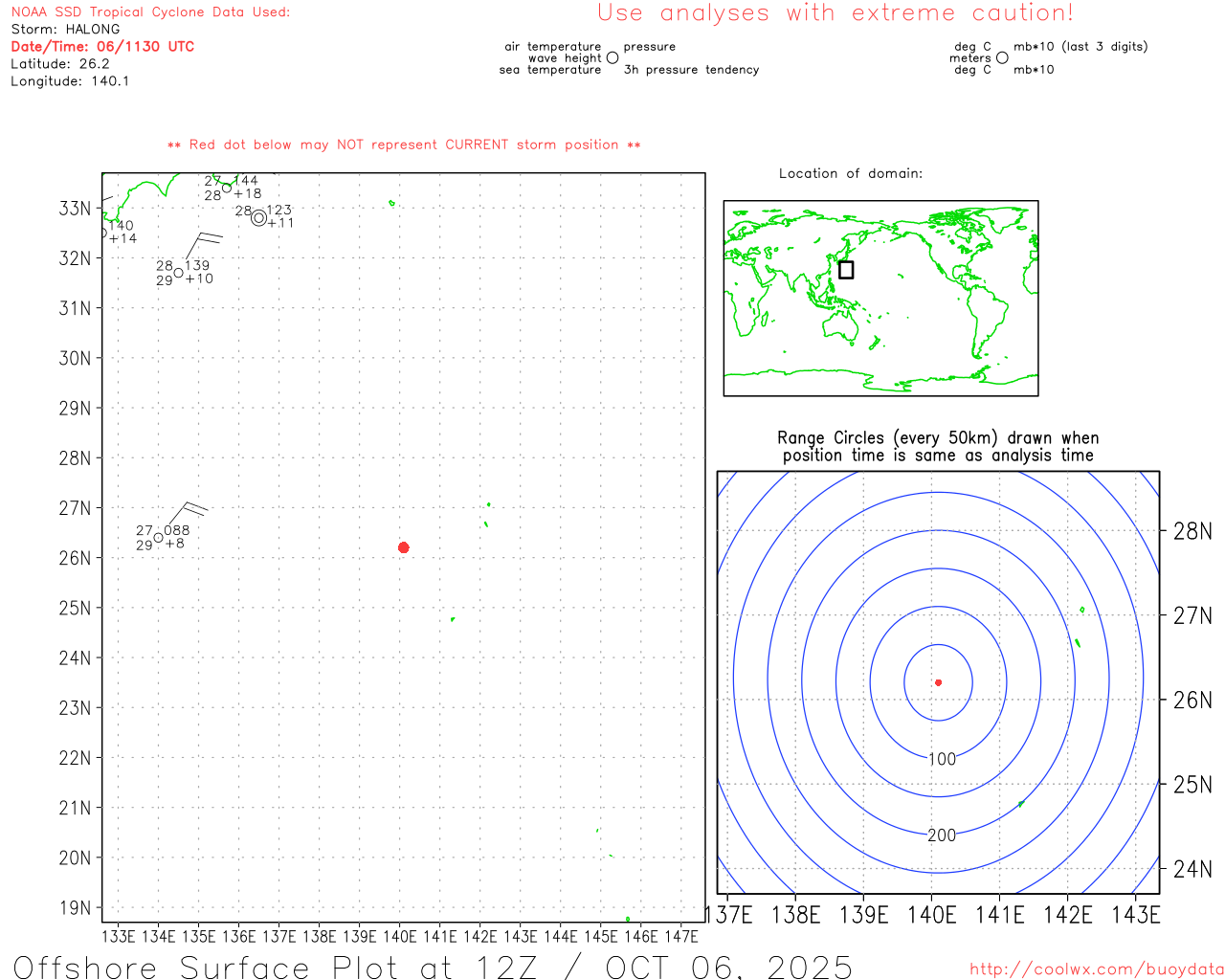Click the units legend circle beside meters
Screen dimensions: 1225x980
pos(1002,58)
